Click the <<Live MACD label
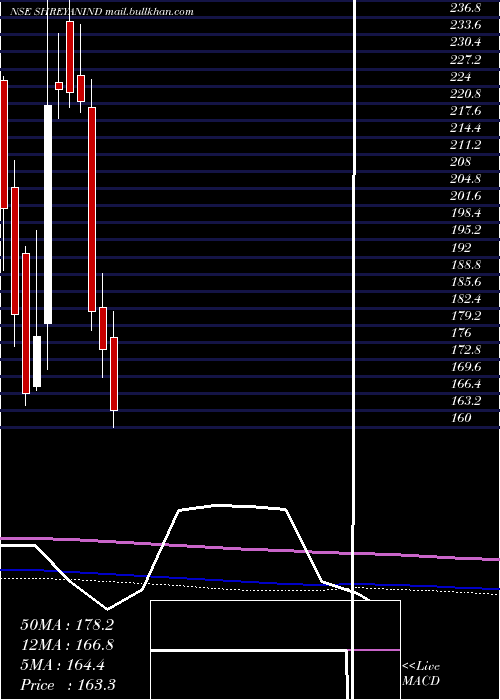The width and height of the screenshot is (500, 700). pyautogui.click(x=421, y=674)
